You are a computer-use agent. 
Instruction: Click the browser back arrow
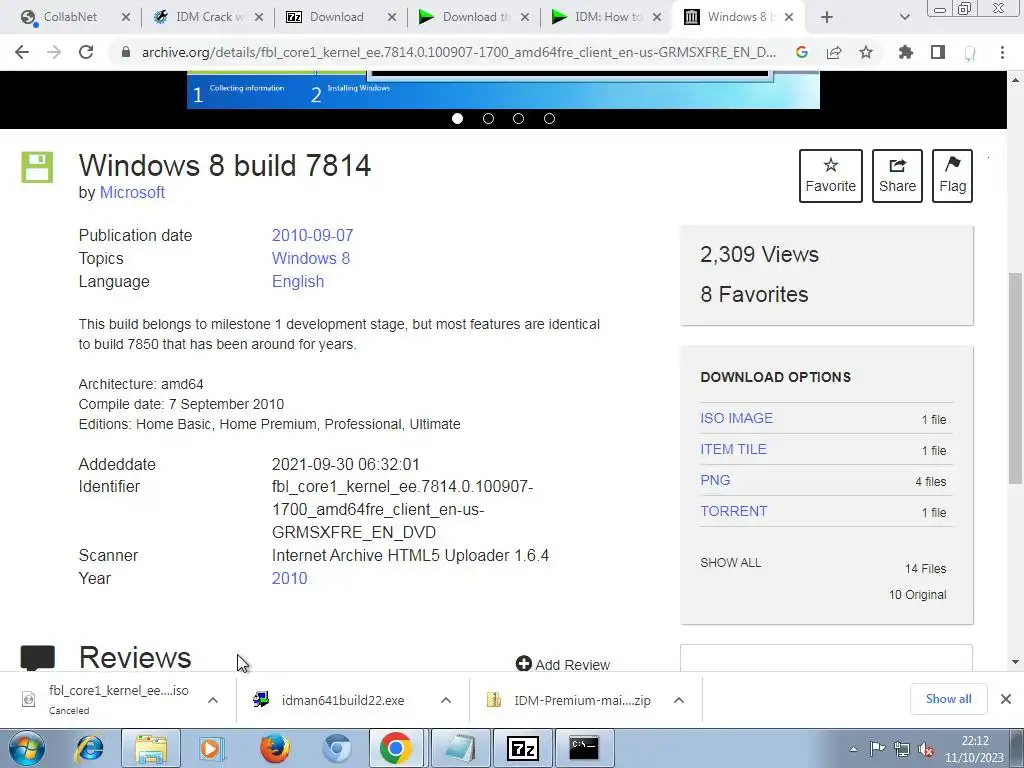(22, 52)
